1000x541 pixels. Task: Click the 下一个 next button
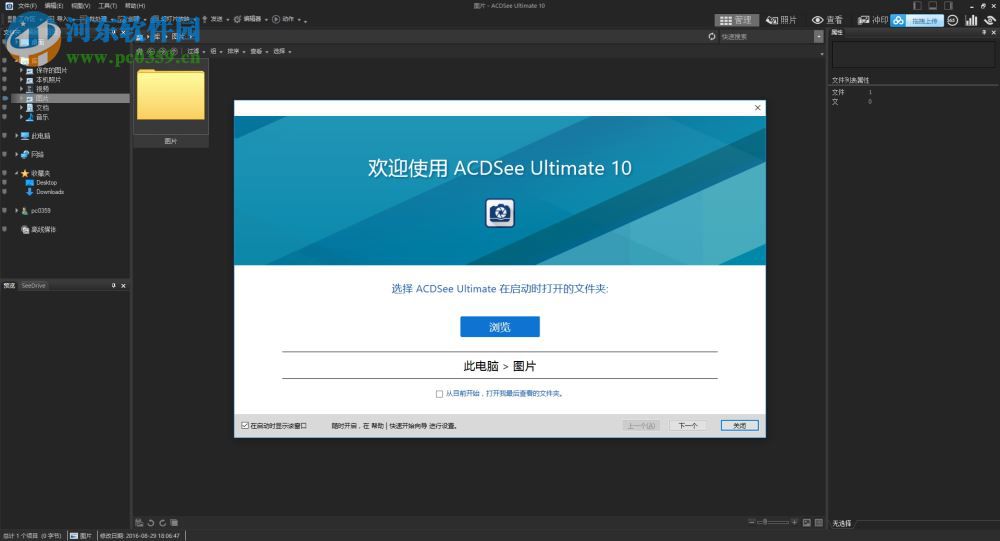pos(688,426)
